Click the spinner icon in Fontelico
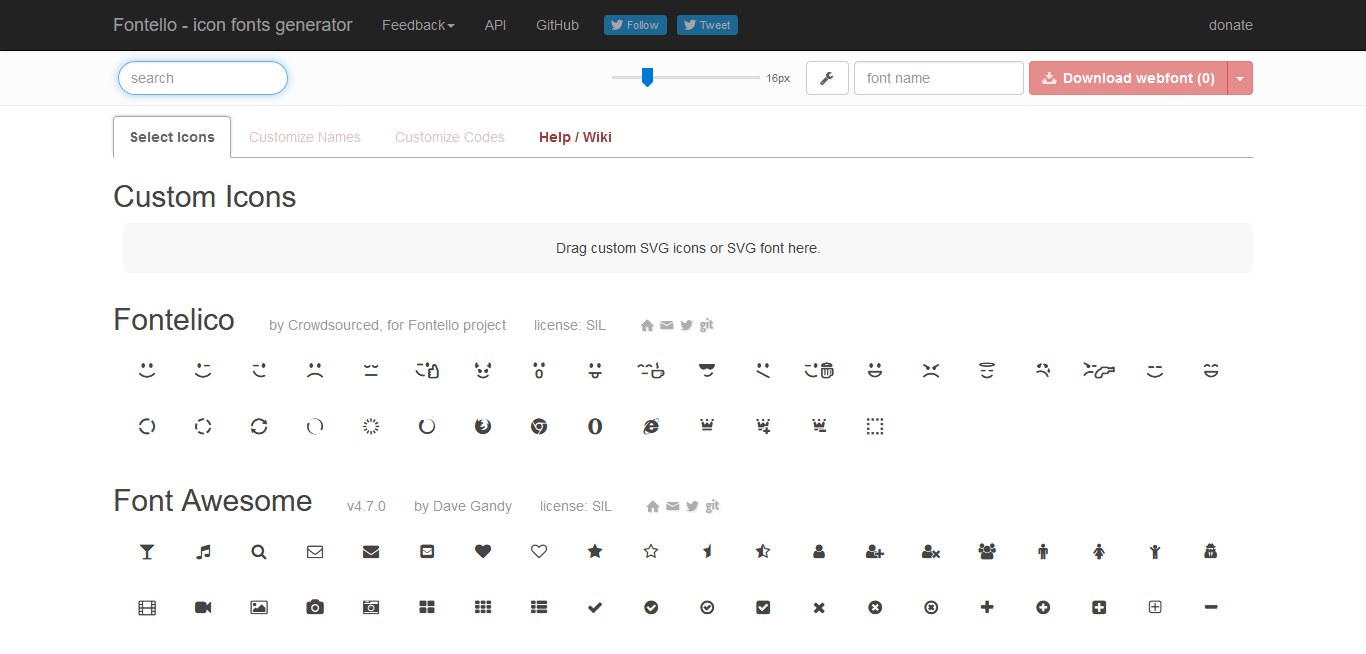Screen dimensions: 1366x654 pos(371,426)
